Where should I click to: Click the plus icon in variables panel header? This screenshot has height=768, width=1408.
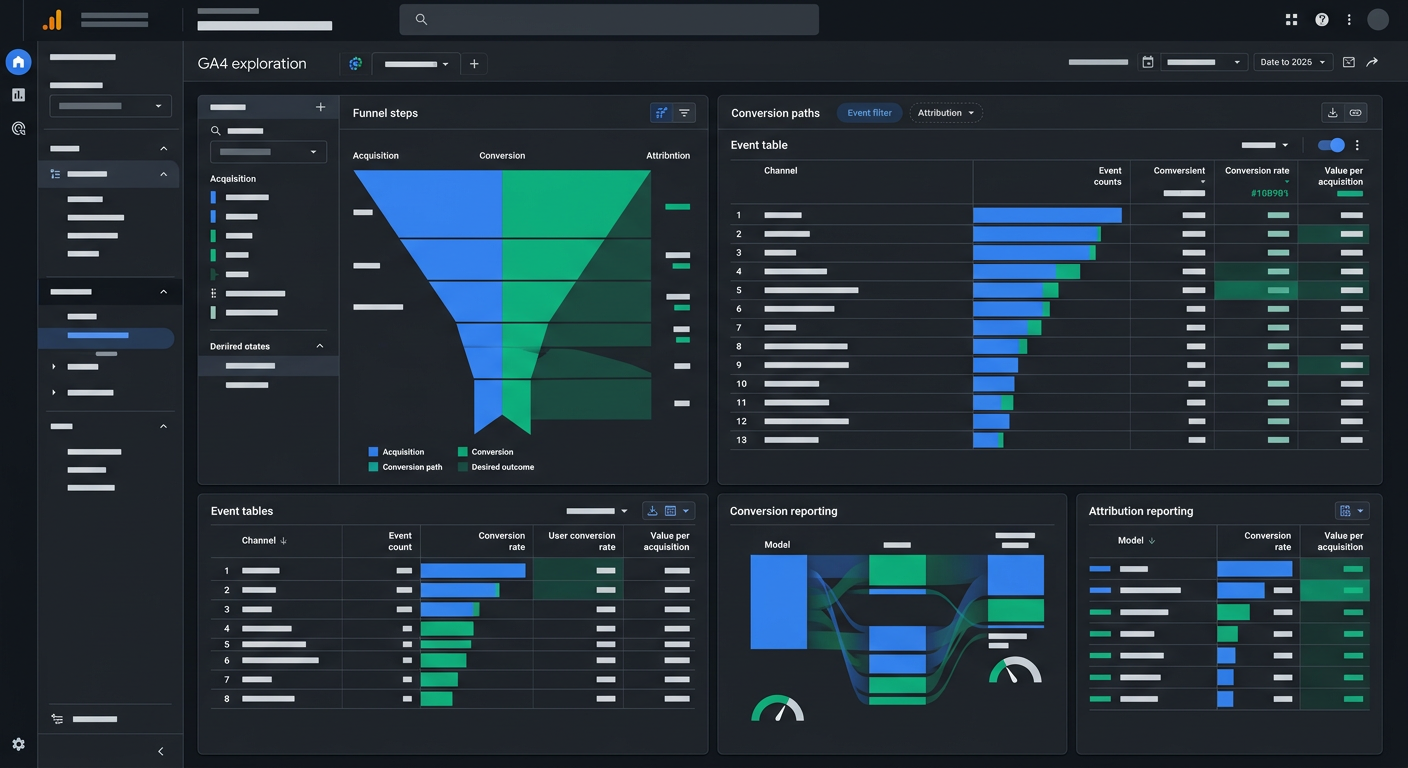(320, 107)
